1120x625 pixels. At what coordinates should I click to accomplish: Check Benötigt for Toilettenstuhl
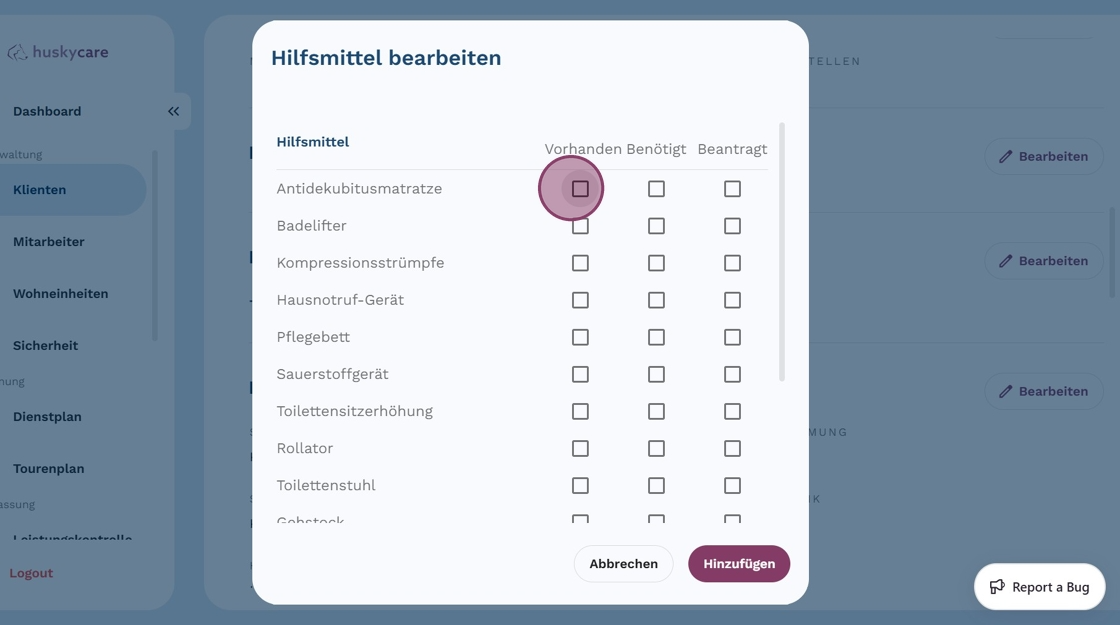(x=656, y=485)
